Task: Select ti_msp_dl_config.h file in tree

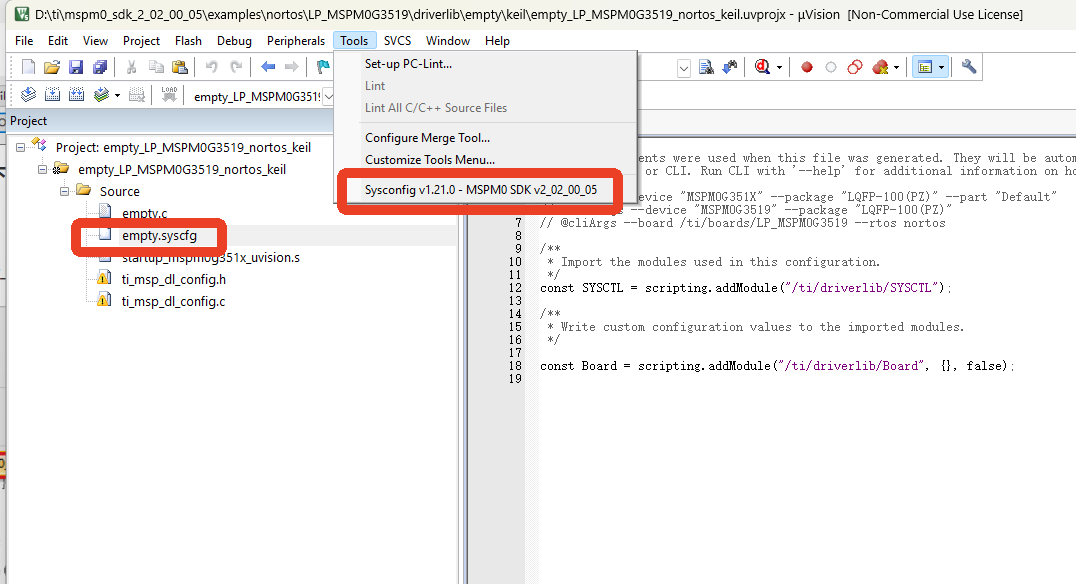Action: [x=174, y=280]
